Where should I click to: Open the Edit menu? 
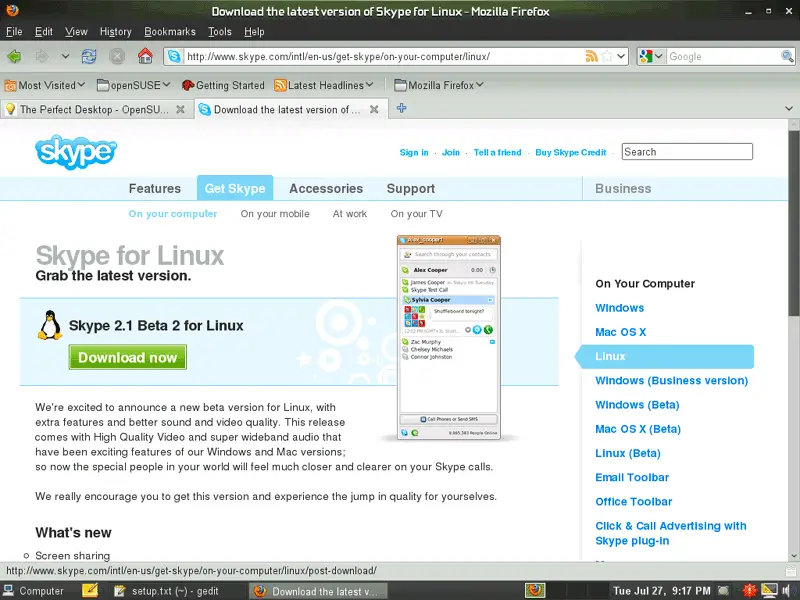tap(44, 32)
